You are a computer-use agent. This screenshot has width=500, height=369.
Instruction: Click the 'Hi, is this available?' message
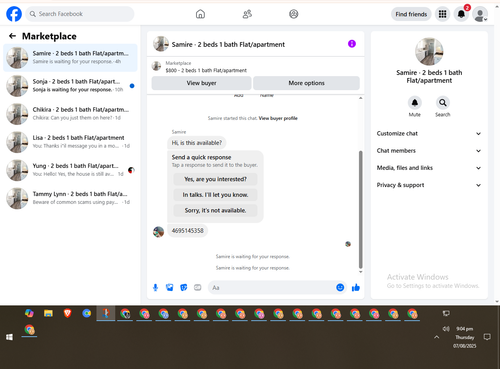pos(197,143)
